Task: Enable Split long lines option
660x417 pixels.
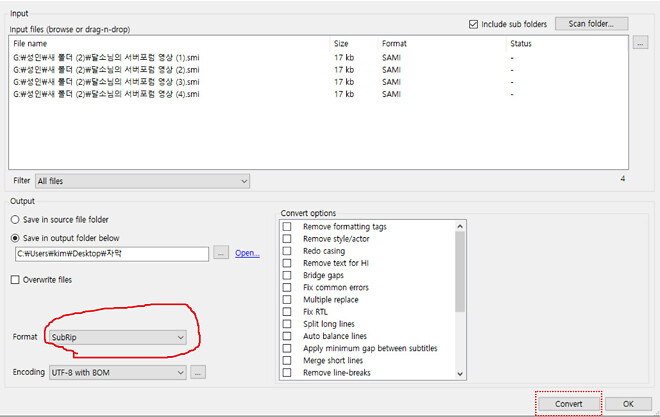Action: click(287, 324)
